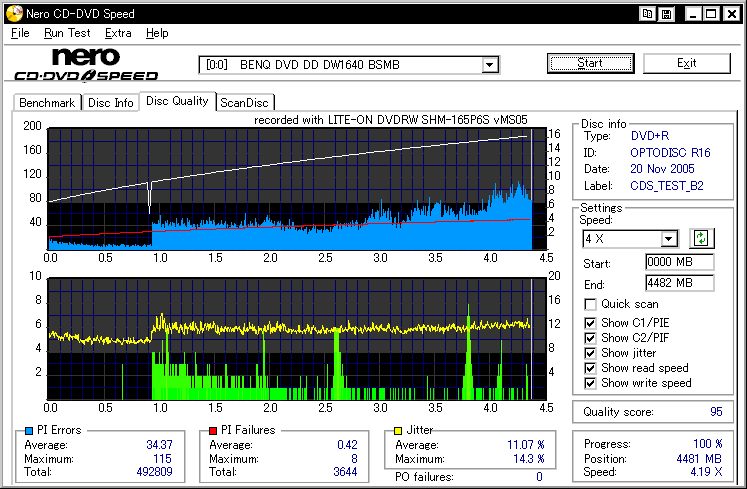747x489 pixels.
Task: Uncheck Show C1/PIE
Action: (x=590, y=323)
